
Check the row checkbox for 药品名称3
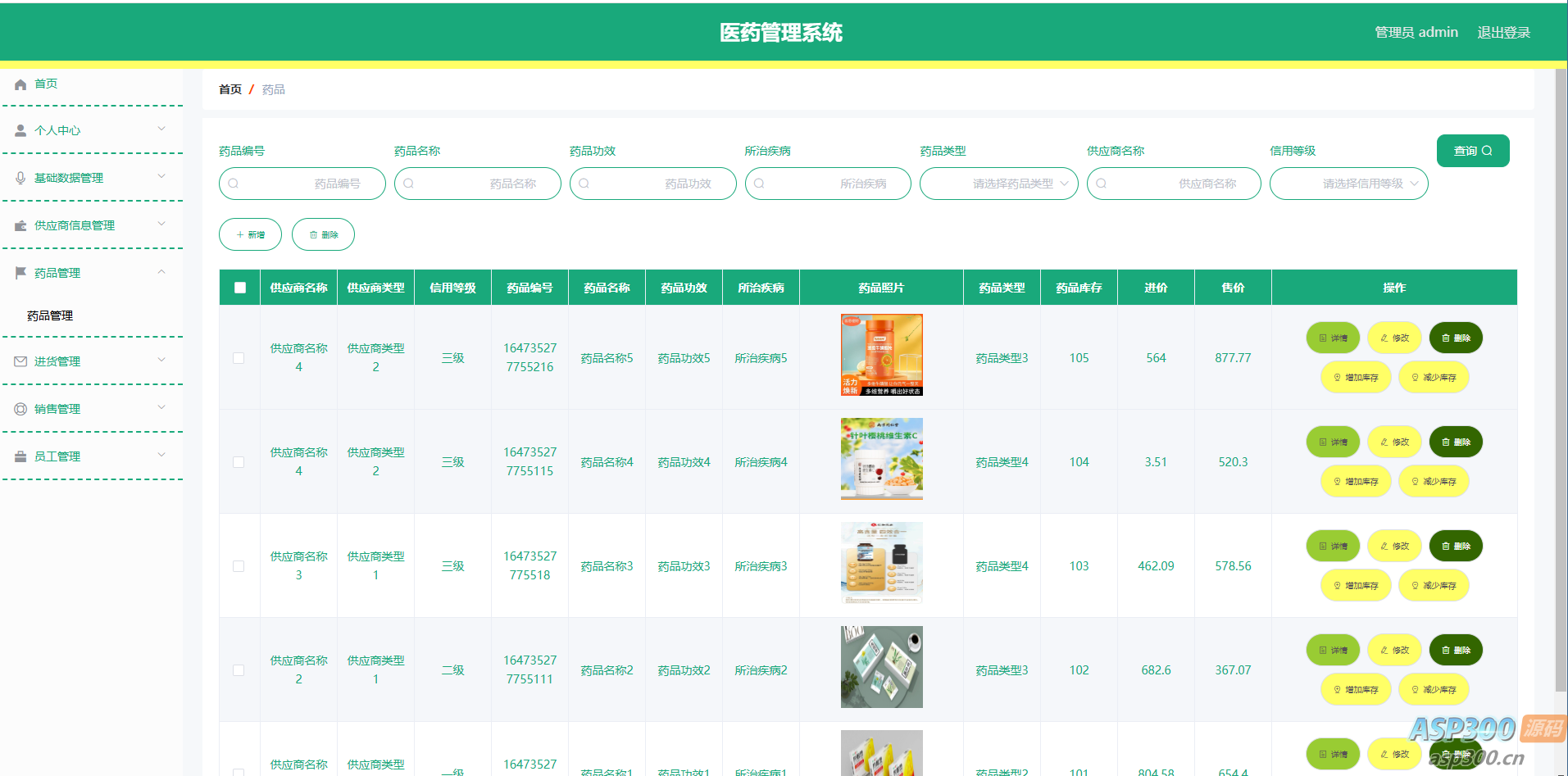pyautogui.click(x=239, y=566)
